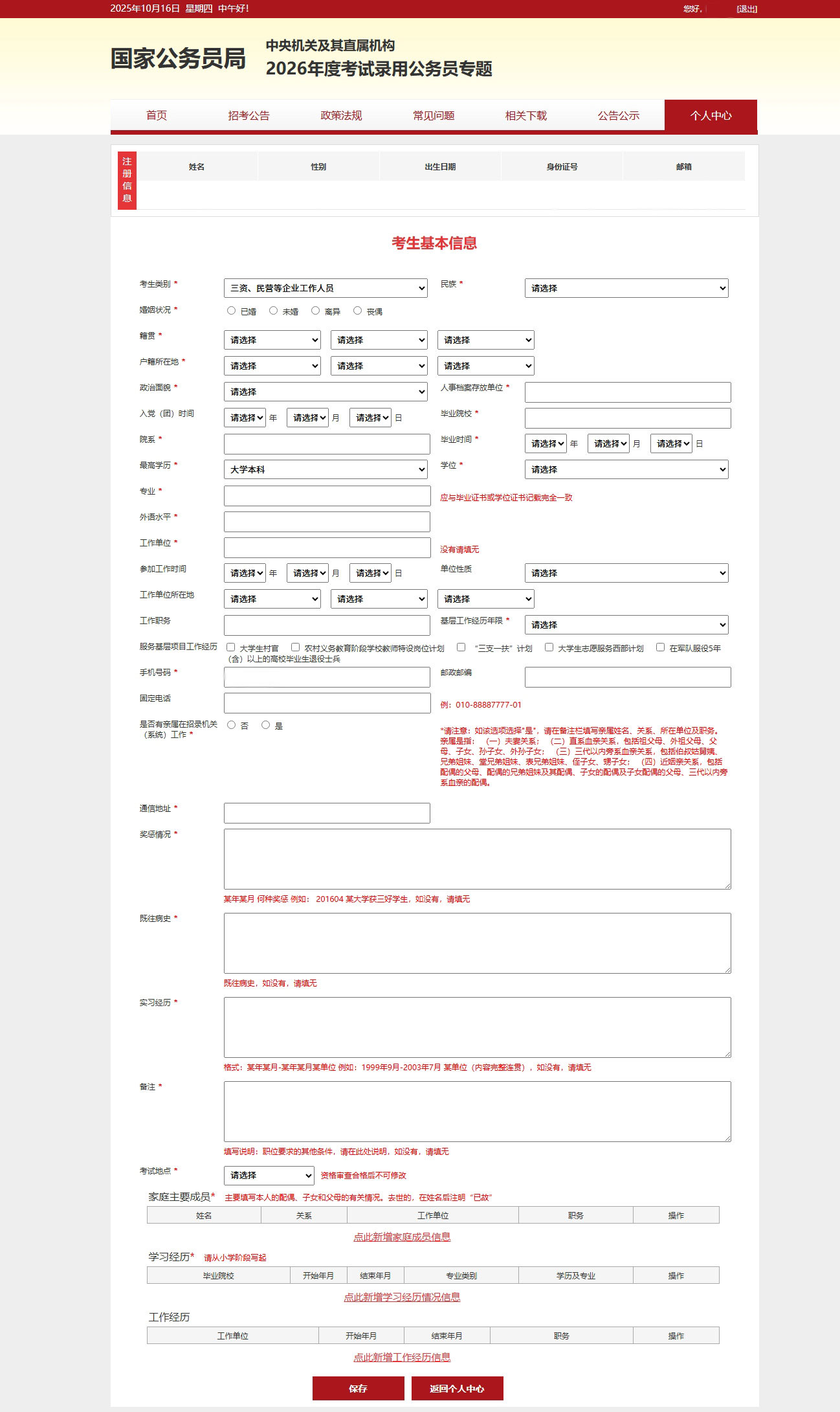
Task: Expand the 最高学历 dropdown
Action: pos(326,469)
